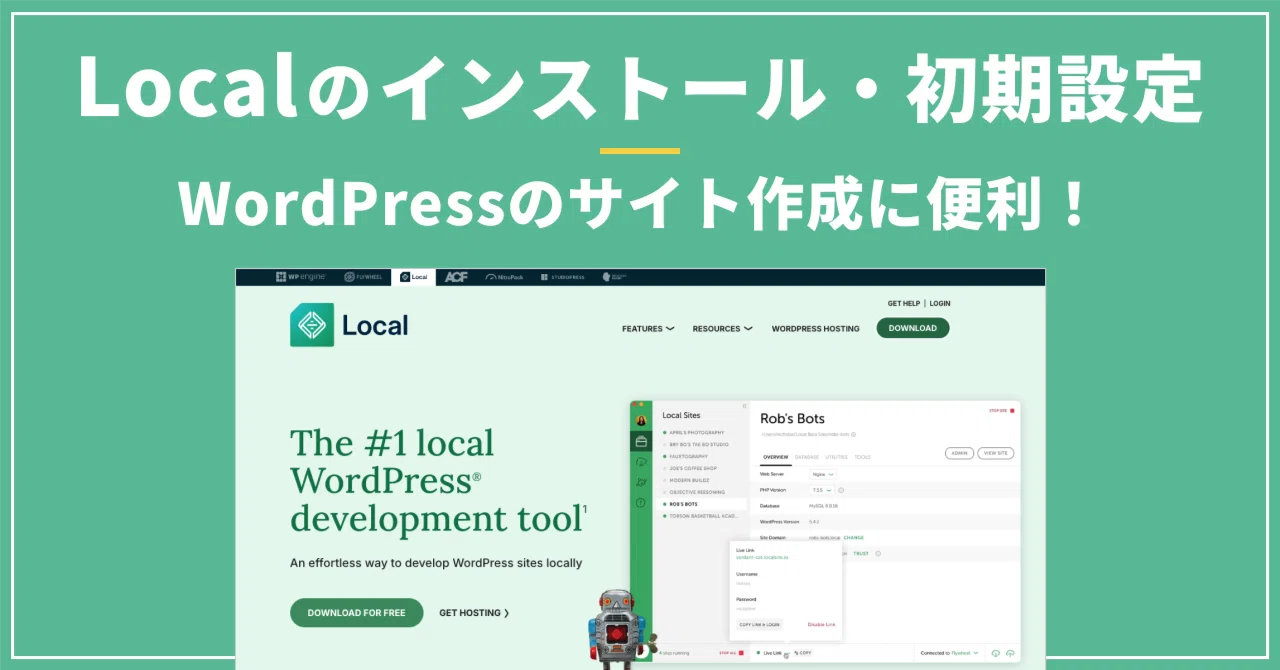Open the Local logo on the page header
The height and width of the screenshot is (670, 1280).
(349, 325)
